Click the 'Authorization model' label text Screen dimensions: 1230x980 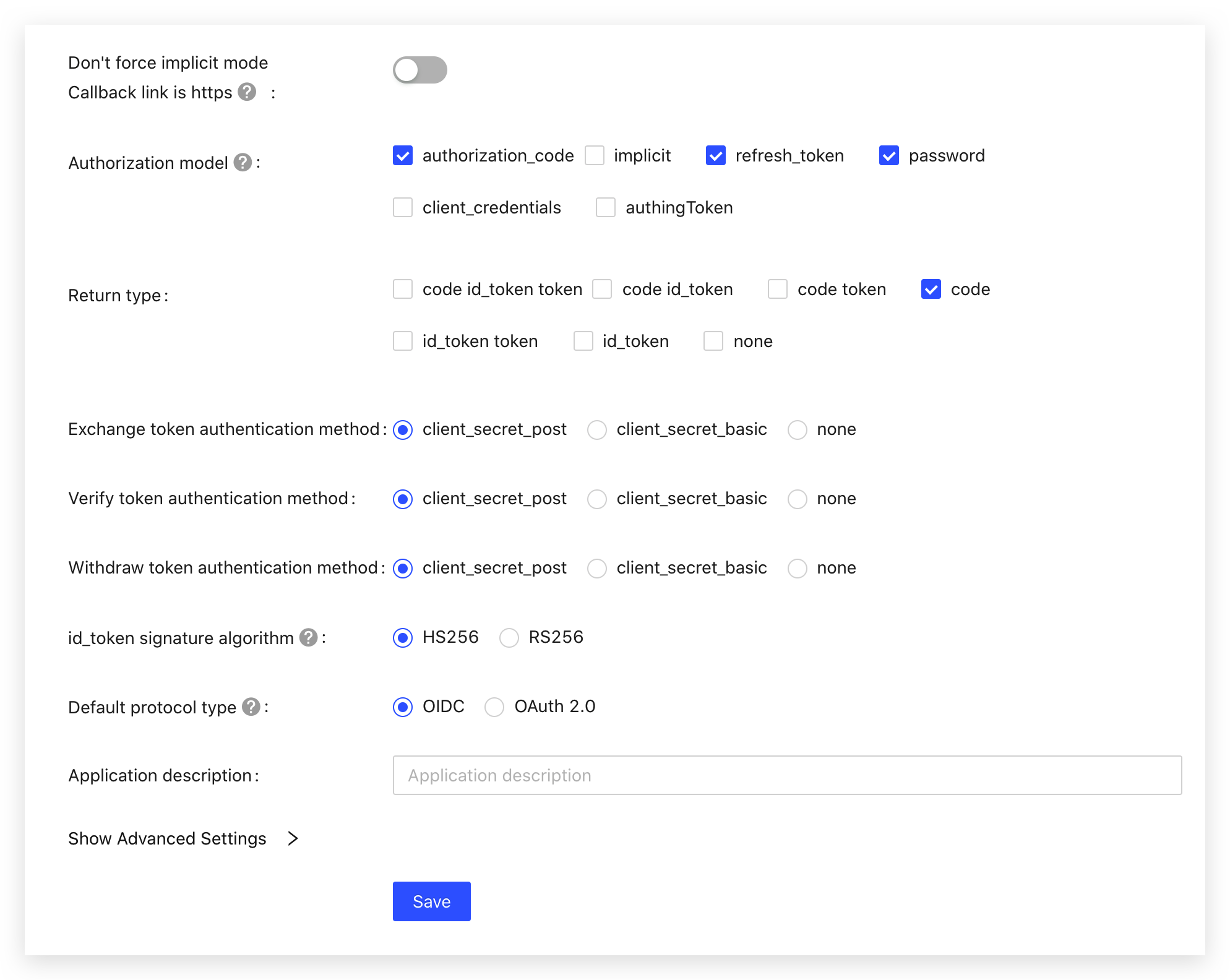tap(148, 163)
